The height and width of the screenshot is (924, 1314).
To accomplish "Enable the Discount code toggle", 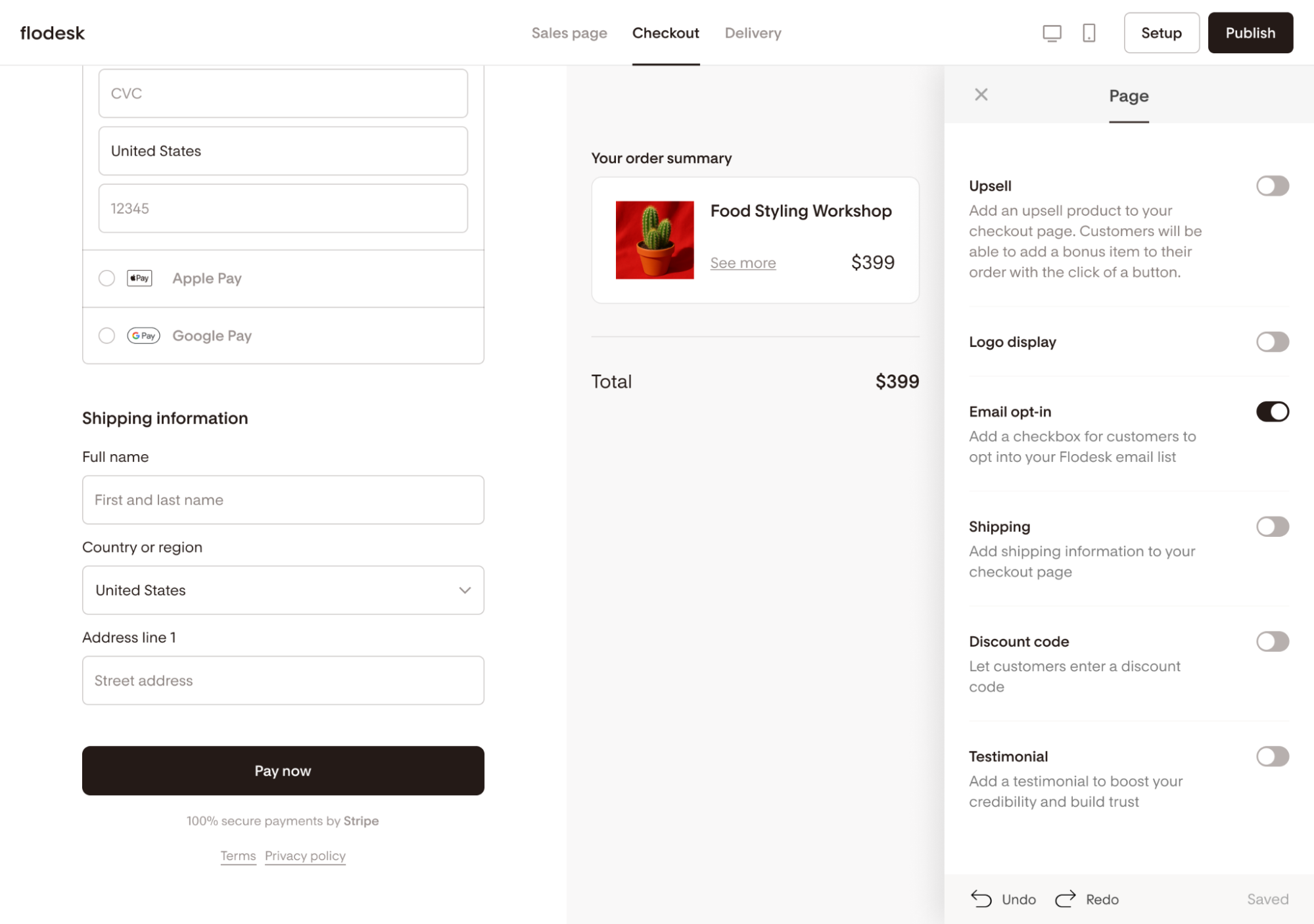I will pyautogui.click(x=1272, y=641).
